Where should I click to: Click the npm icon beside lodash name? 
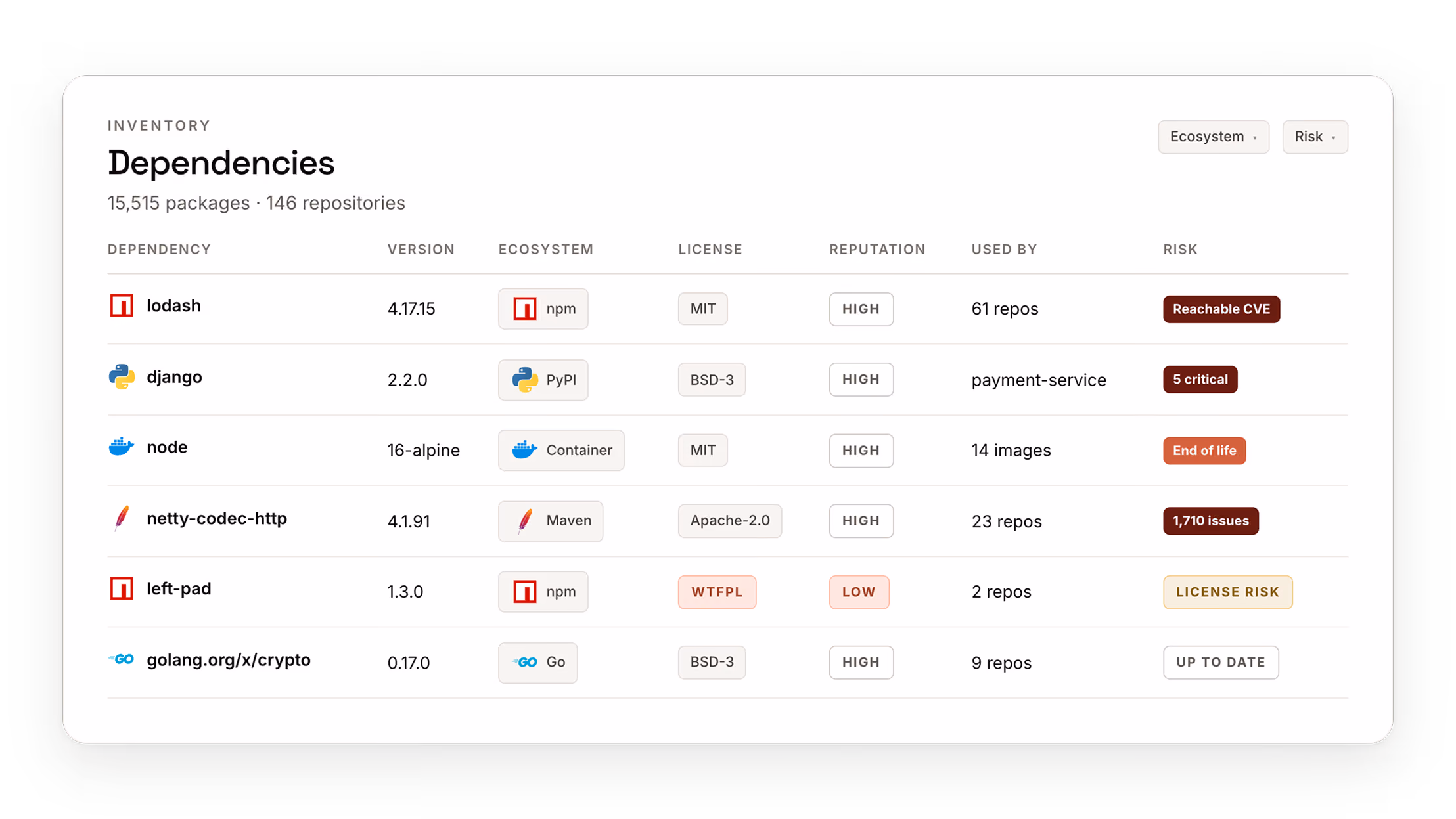[122, 306]
